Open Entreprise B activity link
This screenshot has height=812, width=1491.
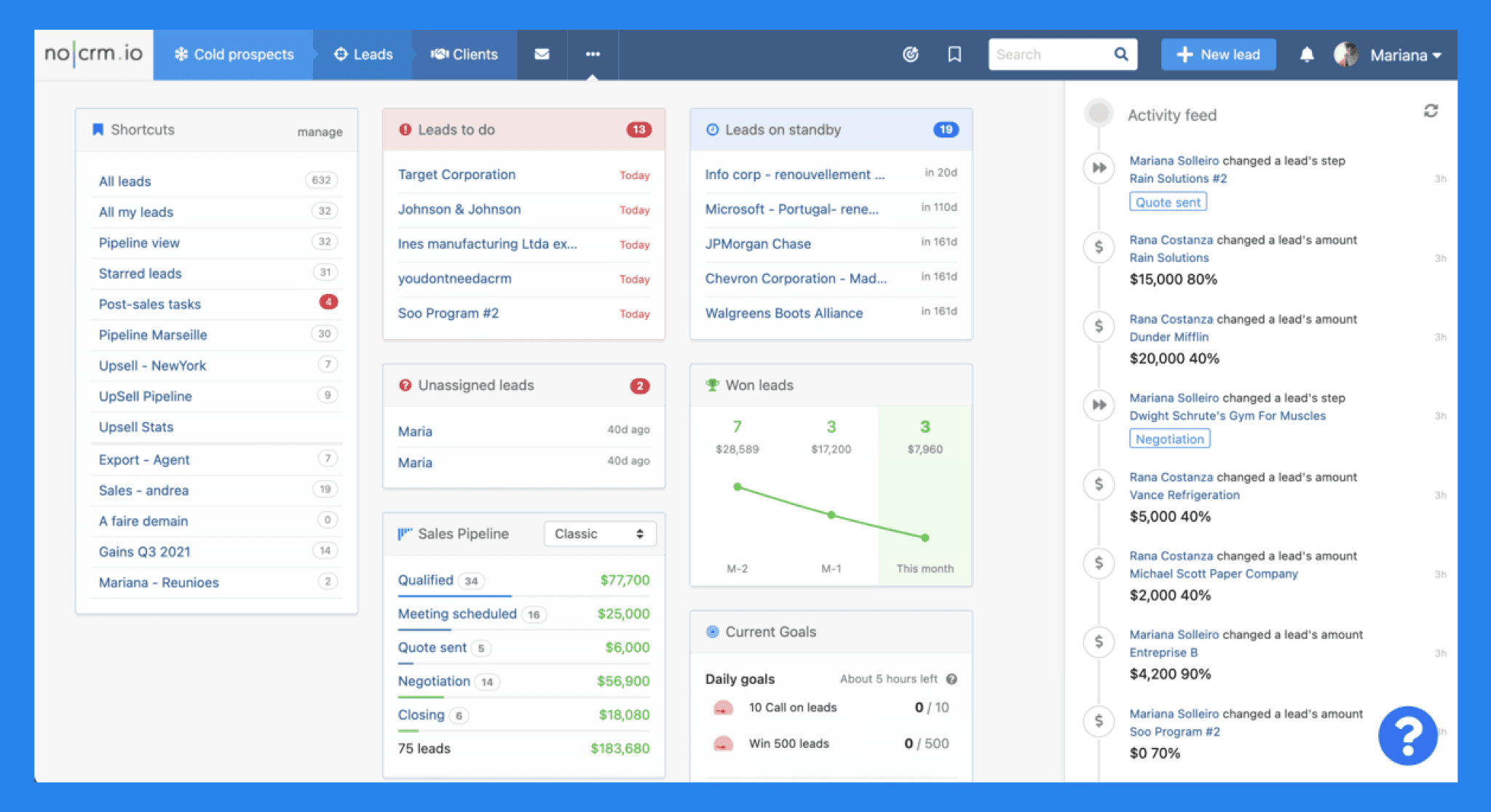[1163, 653]
